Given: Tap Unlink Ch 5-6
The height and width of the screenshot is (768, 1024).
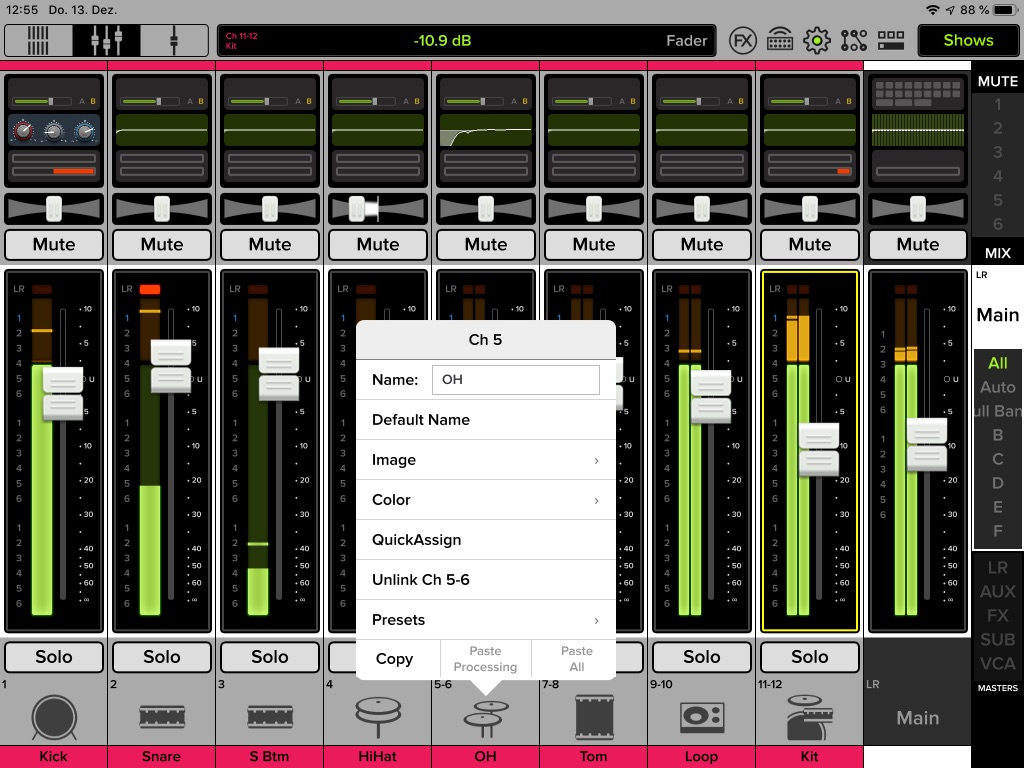Looking at the screenshot, I should (x=485, y=579).
